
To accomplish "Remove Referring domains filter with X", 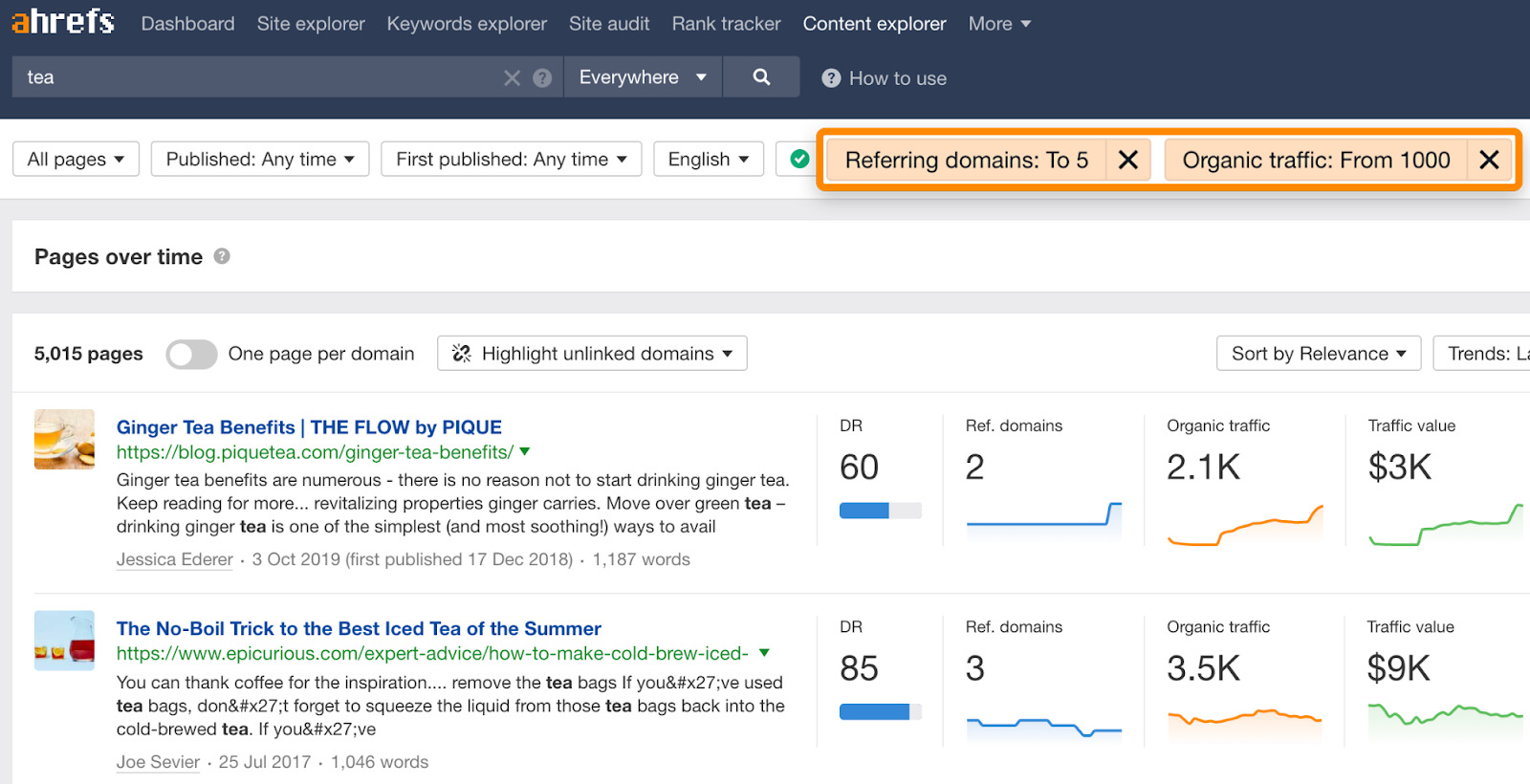I will pyautogui.click(x=1128, y=160).
